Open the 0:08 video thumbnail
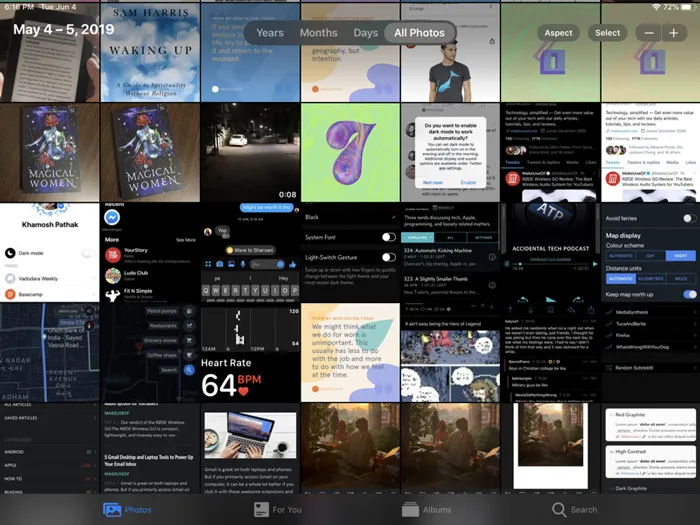 point(250,152)
